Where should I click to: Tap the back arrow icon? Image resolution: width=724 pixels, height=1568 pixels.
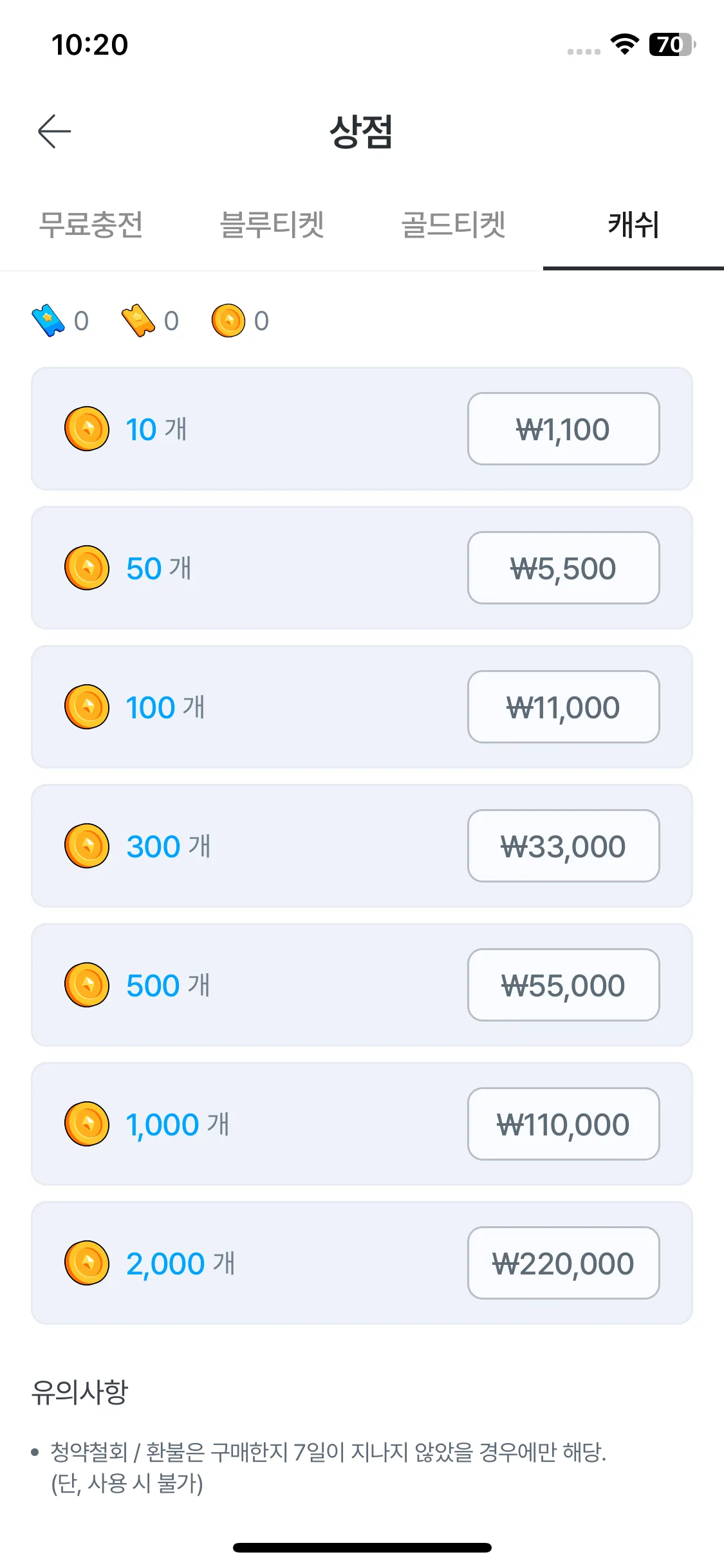click(54, 131)
